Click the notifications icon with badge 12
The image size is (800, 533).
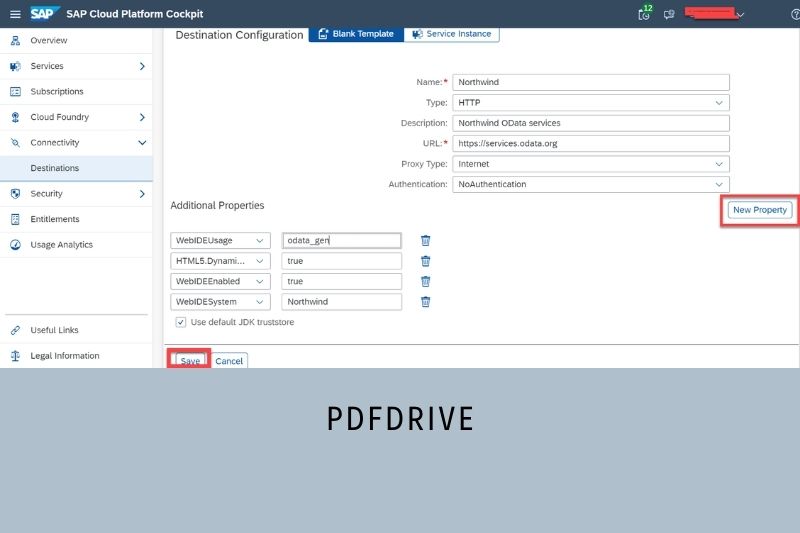click(x=645, y=14)
